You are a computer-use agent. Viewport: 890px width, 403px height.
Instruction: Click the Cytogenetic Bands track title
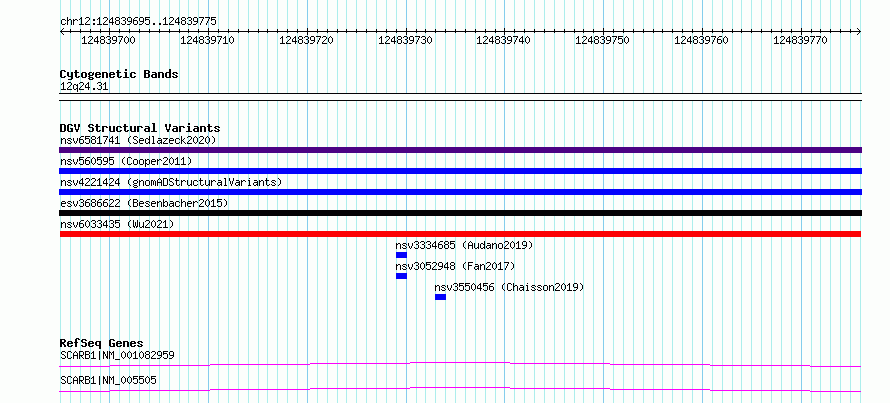pyautogui.click(x=119, y=74)
